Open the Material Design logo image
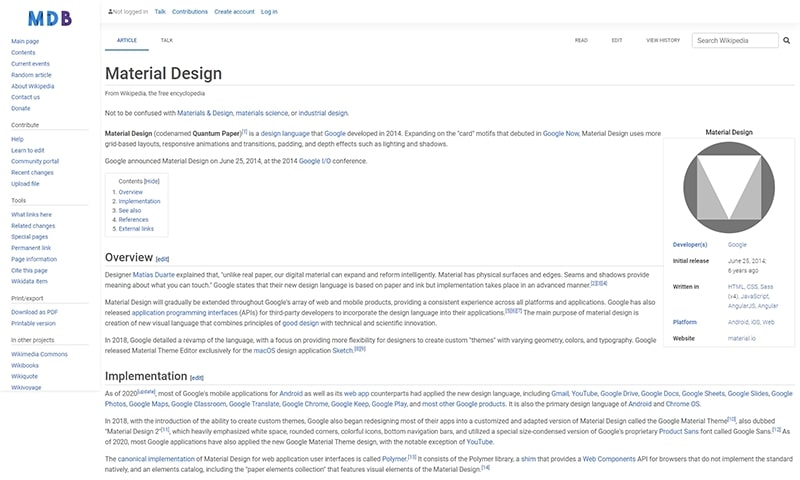The image size is (800, 480). click(729, 187)
